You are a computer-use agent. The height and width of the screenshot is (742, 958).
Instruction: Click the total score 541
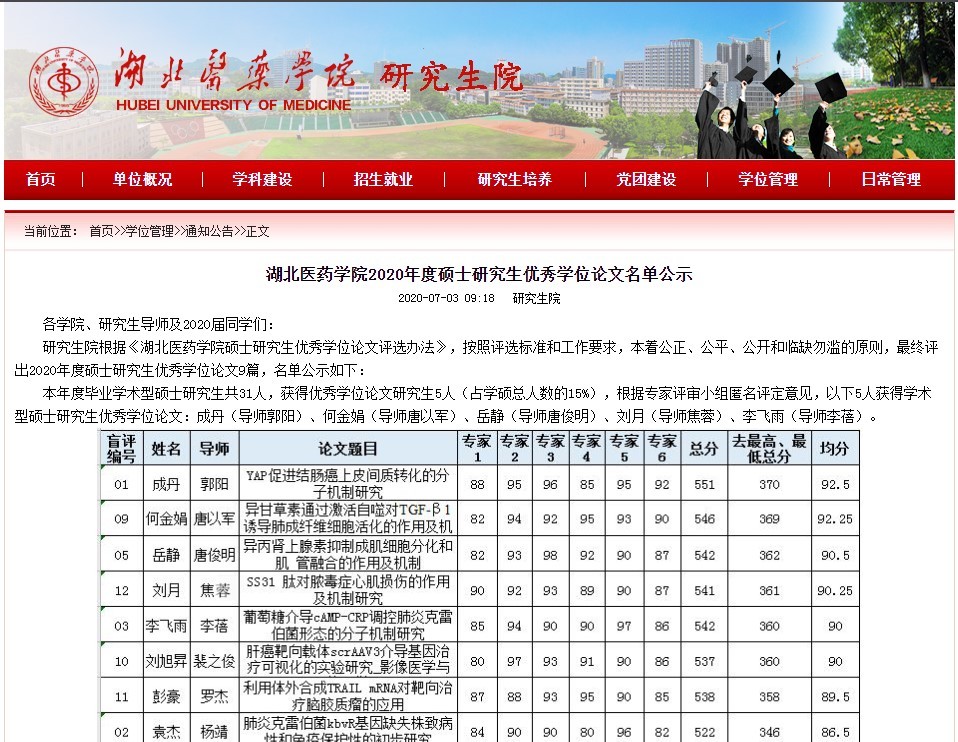(704, 590)
